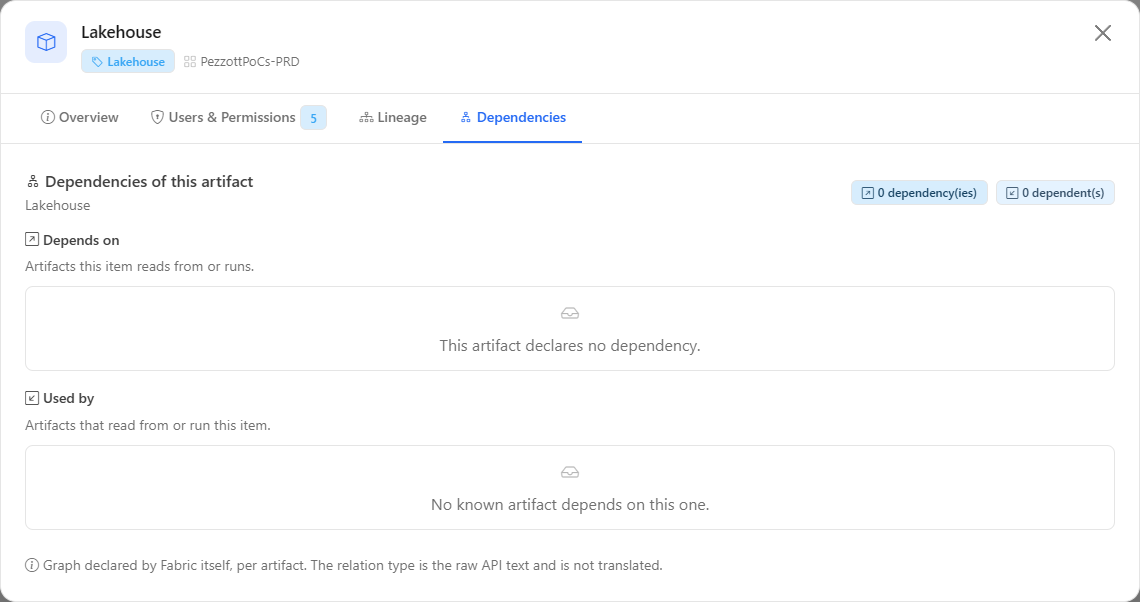The height and width of the screenshot is (602, 1140).
Task: Click the PezzottPoCs-PRD workspace label
Action: coord(250,62)
